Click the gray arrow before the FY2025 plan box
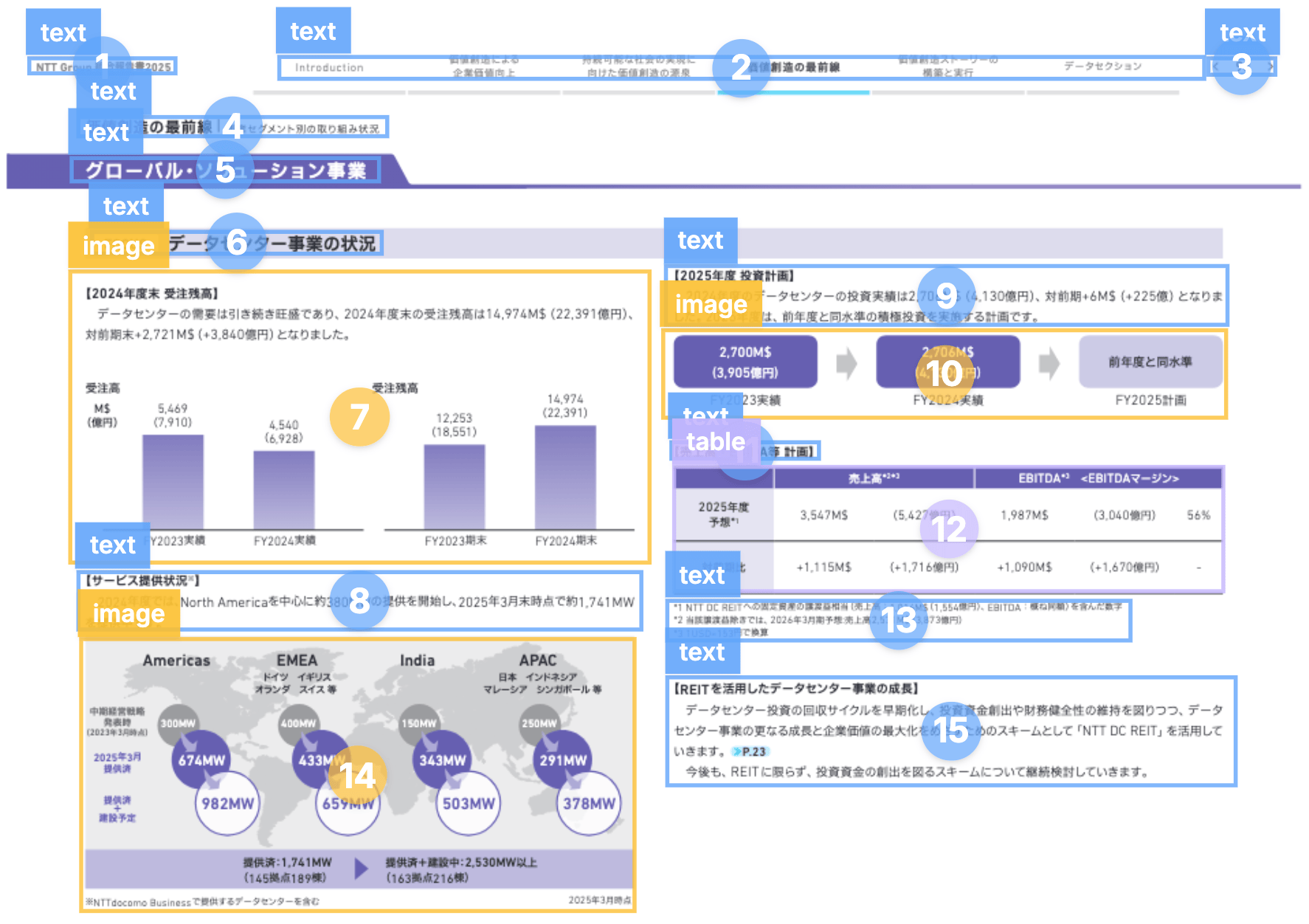Screen dimensions: 1309x924 tap(1049, 363)
